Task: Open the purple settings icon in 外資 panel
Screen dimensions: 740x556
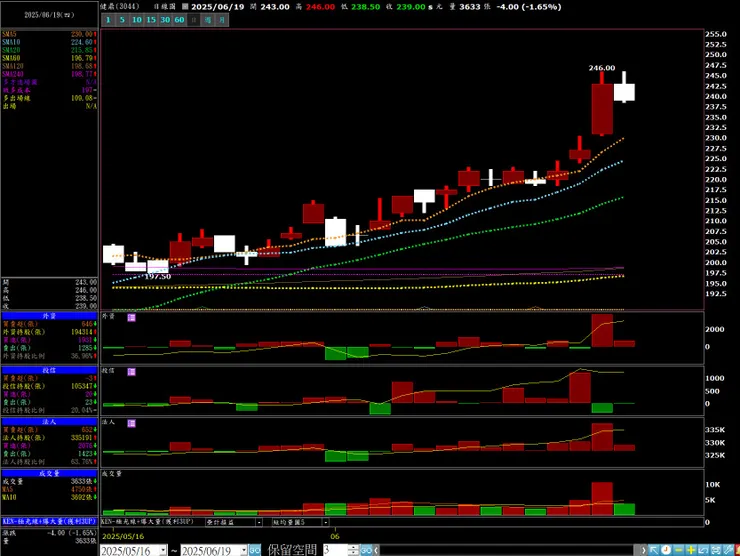Action: tap(132, 318)
